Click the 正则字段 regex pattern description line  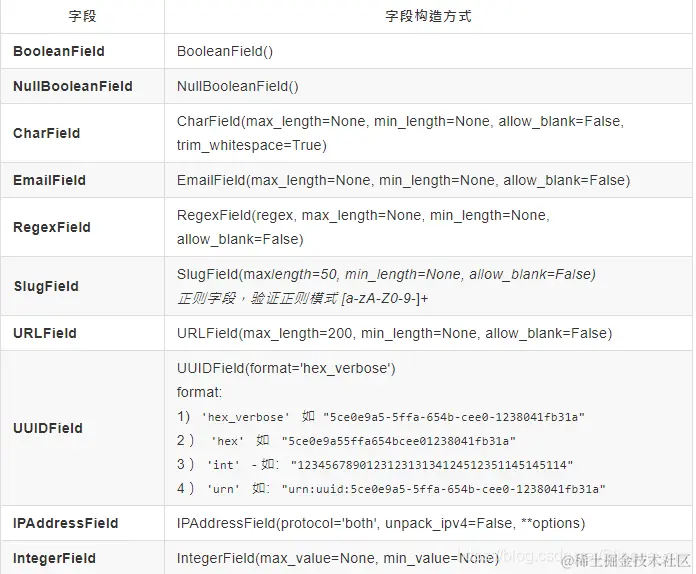pyautogui.click(x=302, y=298)
